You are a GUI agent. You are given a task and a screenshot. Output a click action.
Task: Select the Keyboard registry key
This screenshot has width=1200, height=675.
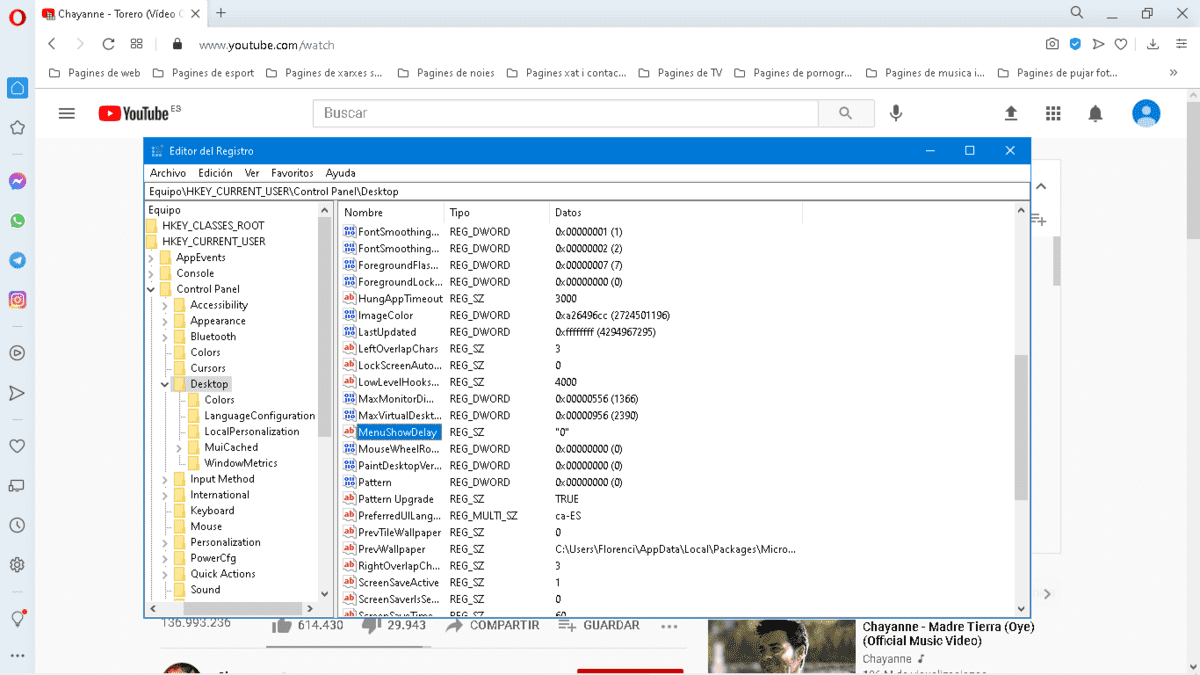pos(212,510)
